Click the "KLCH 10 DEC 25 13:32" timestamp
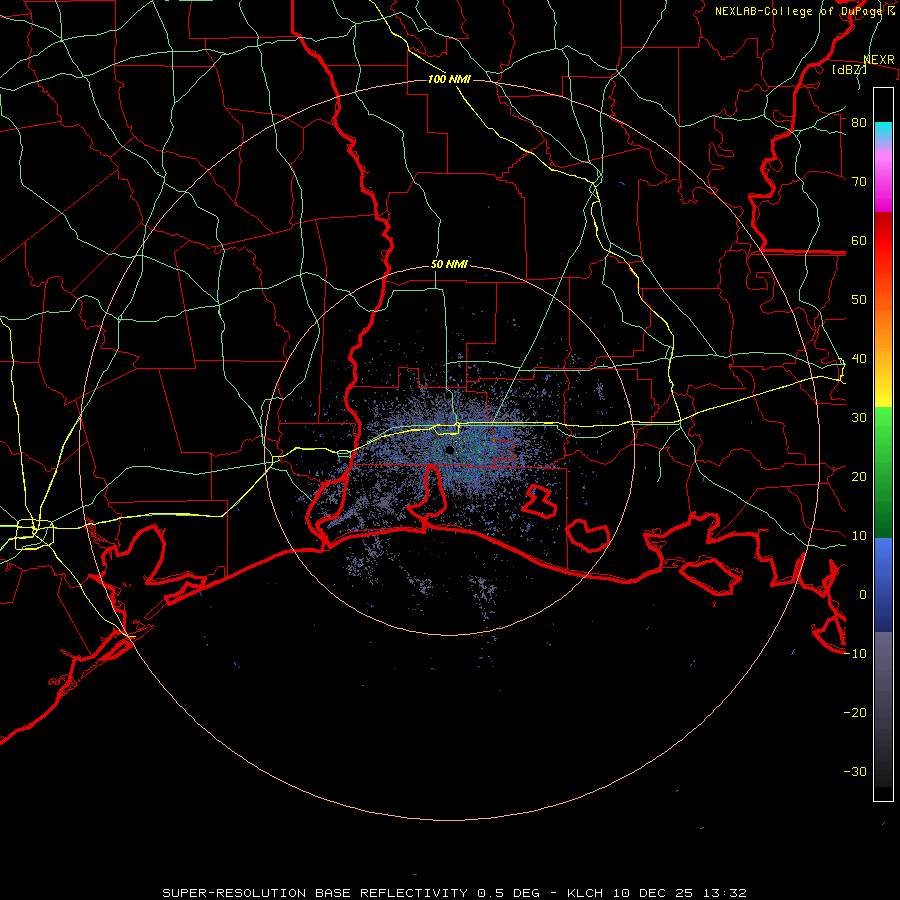This screenshot has width=900, height=900. click(657, 893)
